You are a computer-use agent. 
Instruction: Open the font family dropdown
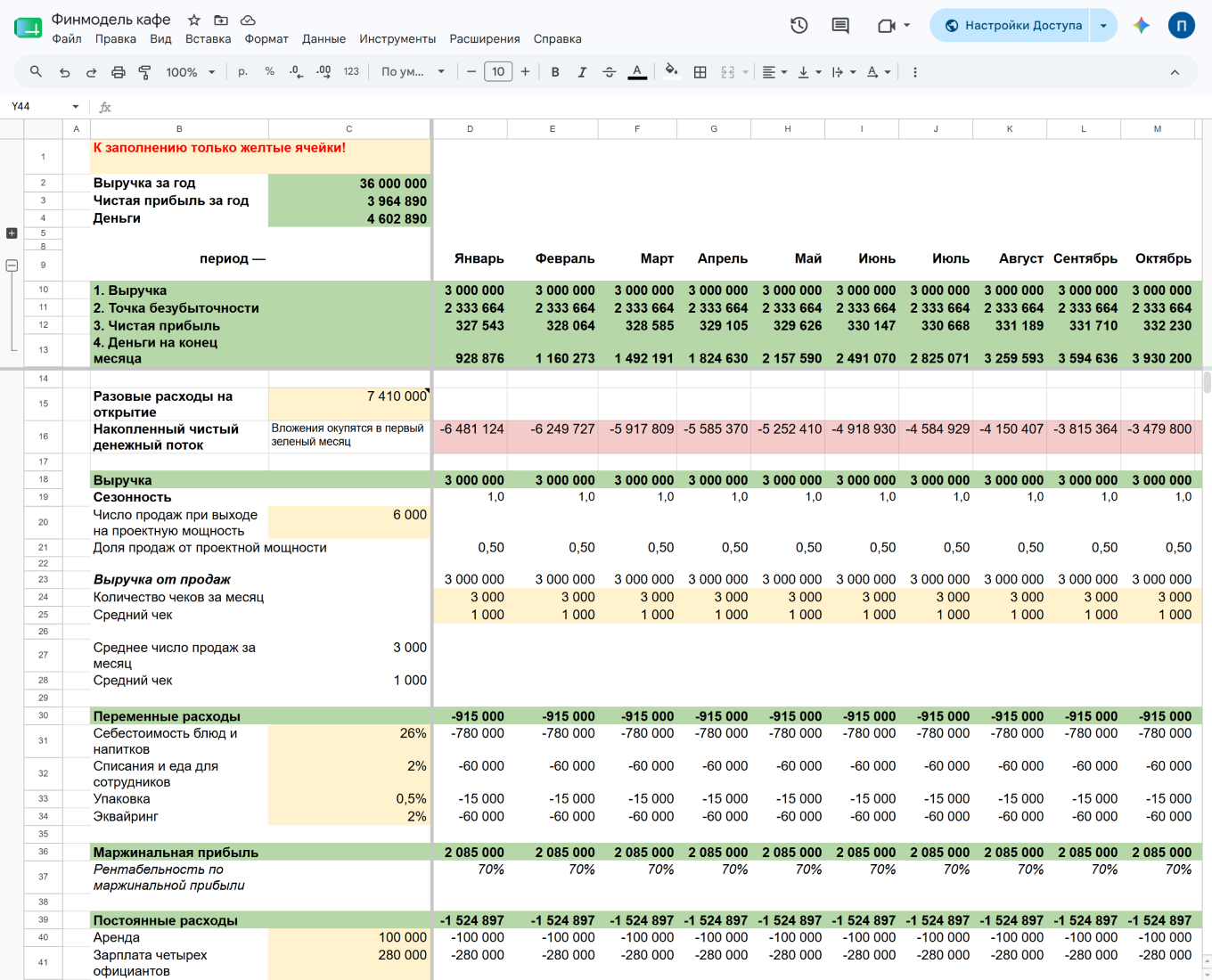(x=413, y=72)
